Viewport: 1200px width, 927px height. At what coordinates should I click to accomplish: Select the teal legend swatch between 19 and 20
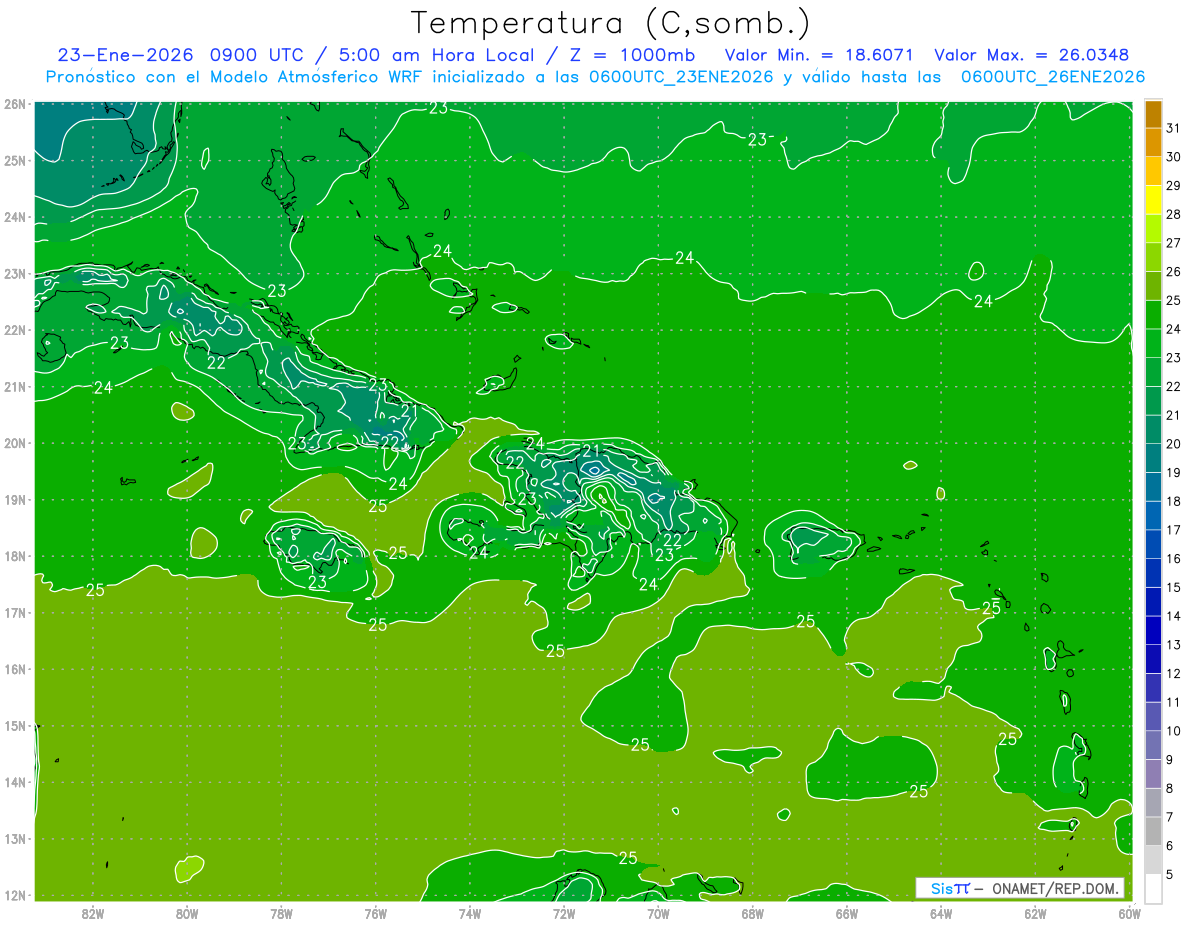[1153, 458]
